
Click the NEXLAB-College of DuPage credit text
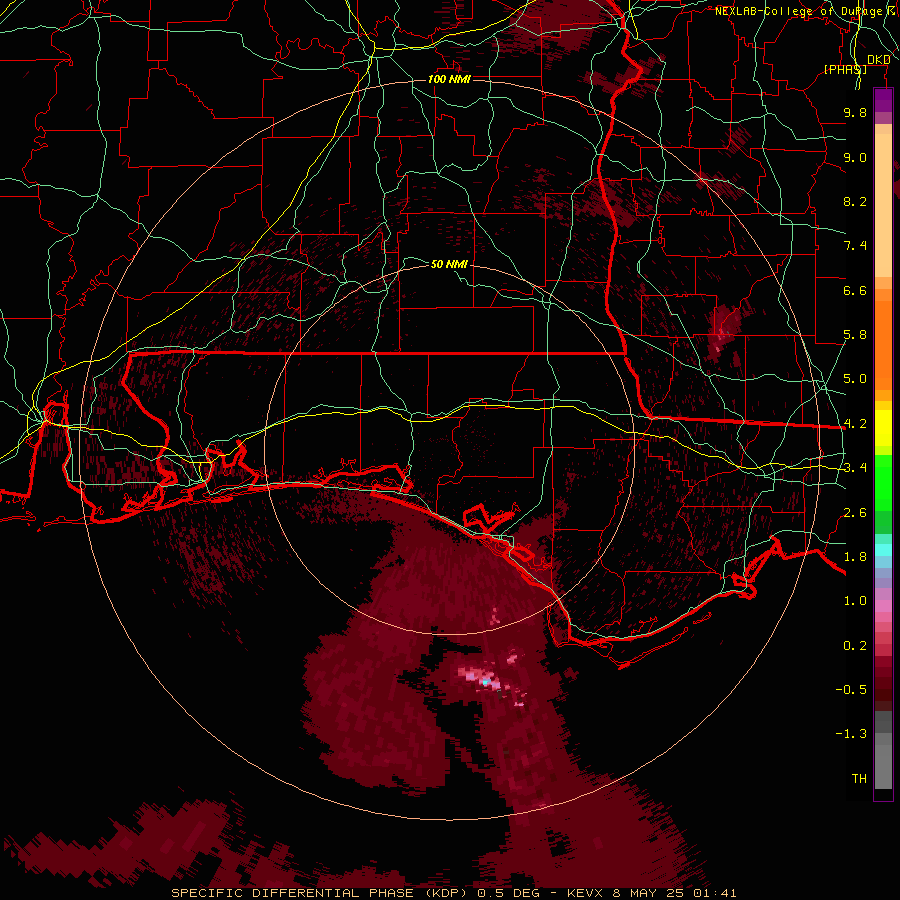tap(807, 11)
